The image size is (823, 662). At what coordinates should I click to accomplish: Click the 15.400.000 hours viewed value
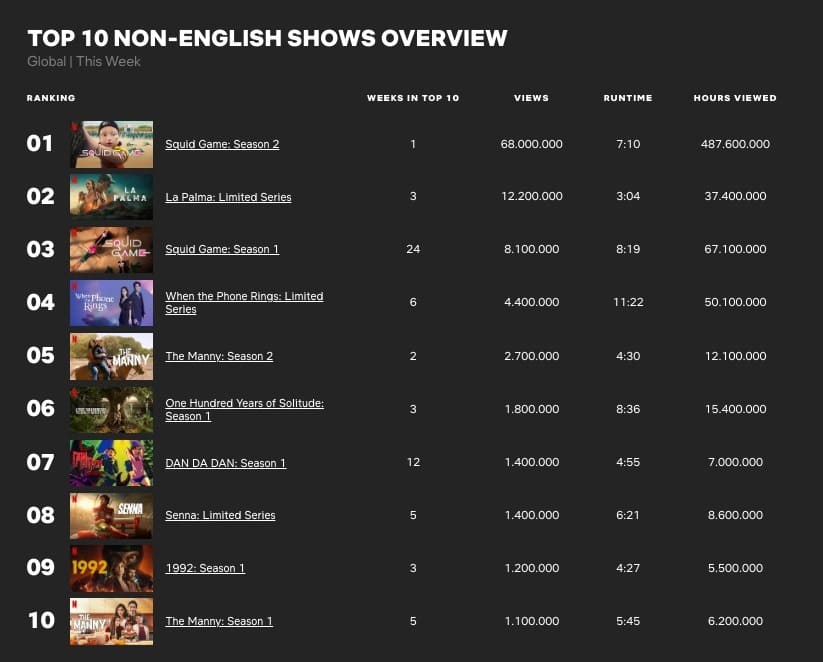[x=735, y=409]
